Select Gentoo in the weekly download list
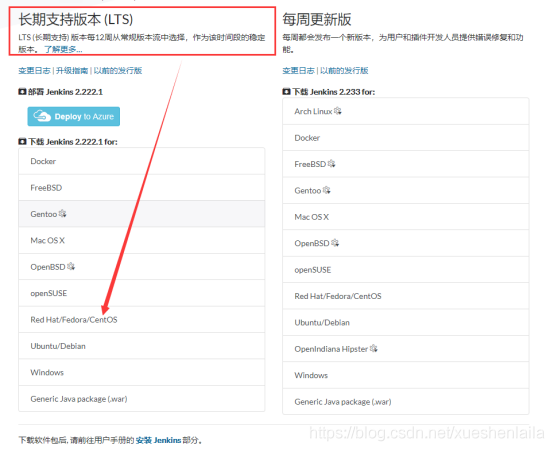 (x=406, y=191)
